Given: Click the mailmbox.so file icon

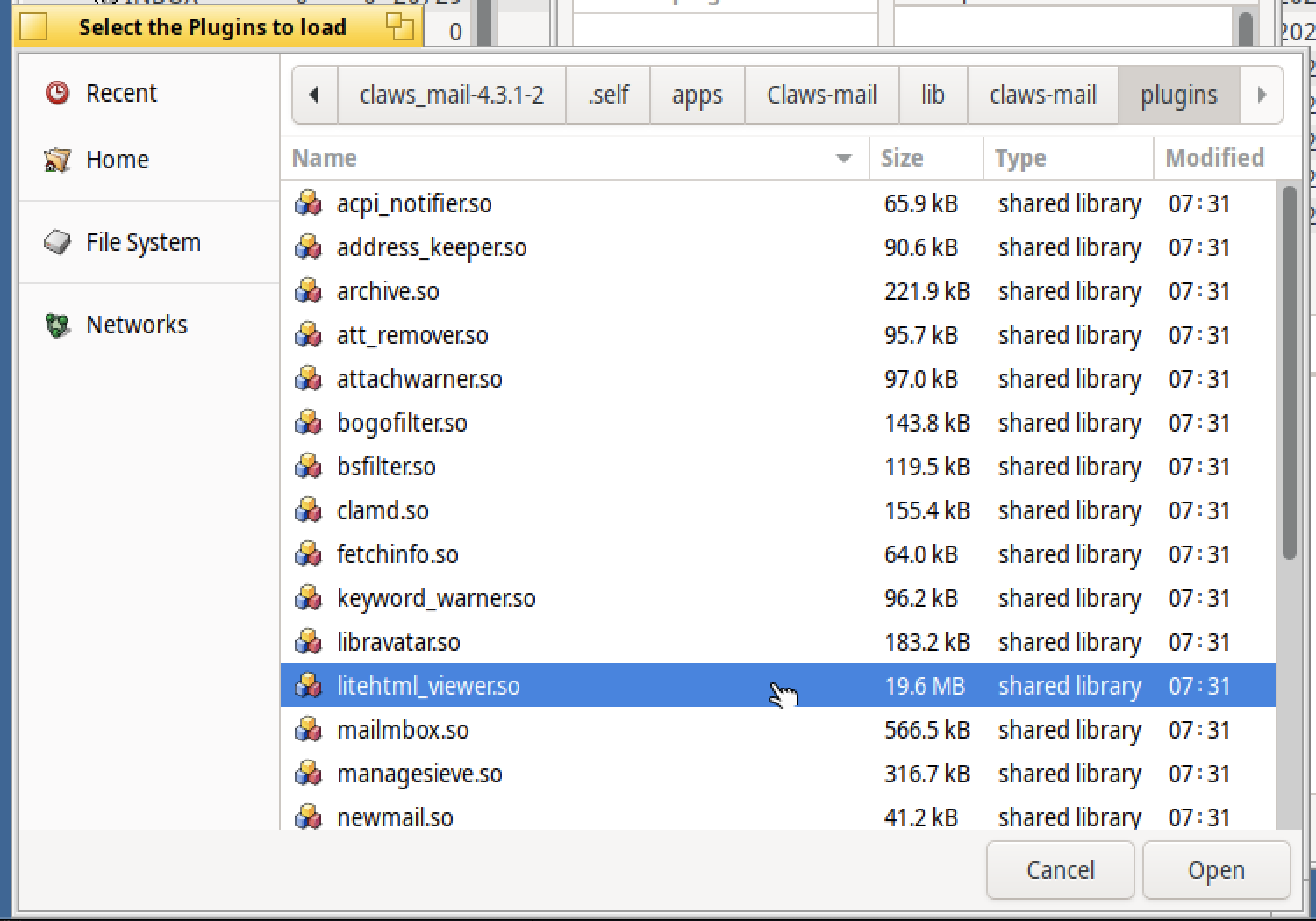Looking at the screenshot, I should [x=308, y=730].
